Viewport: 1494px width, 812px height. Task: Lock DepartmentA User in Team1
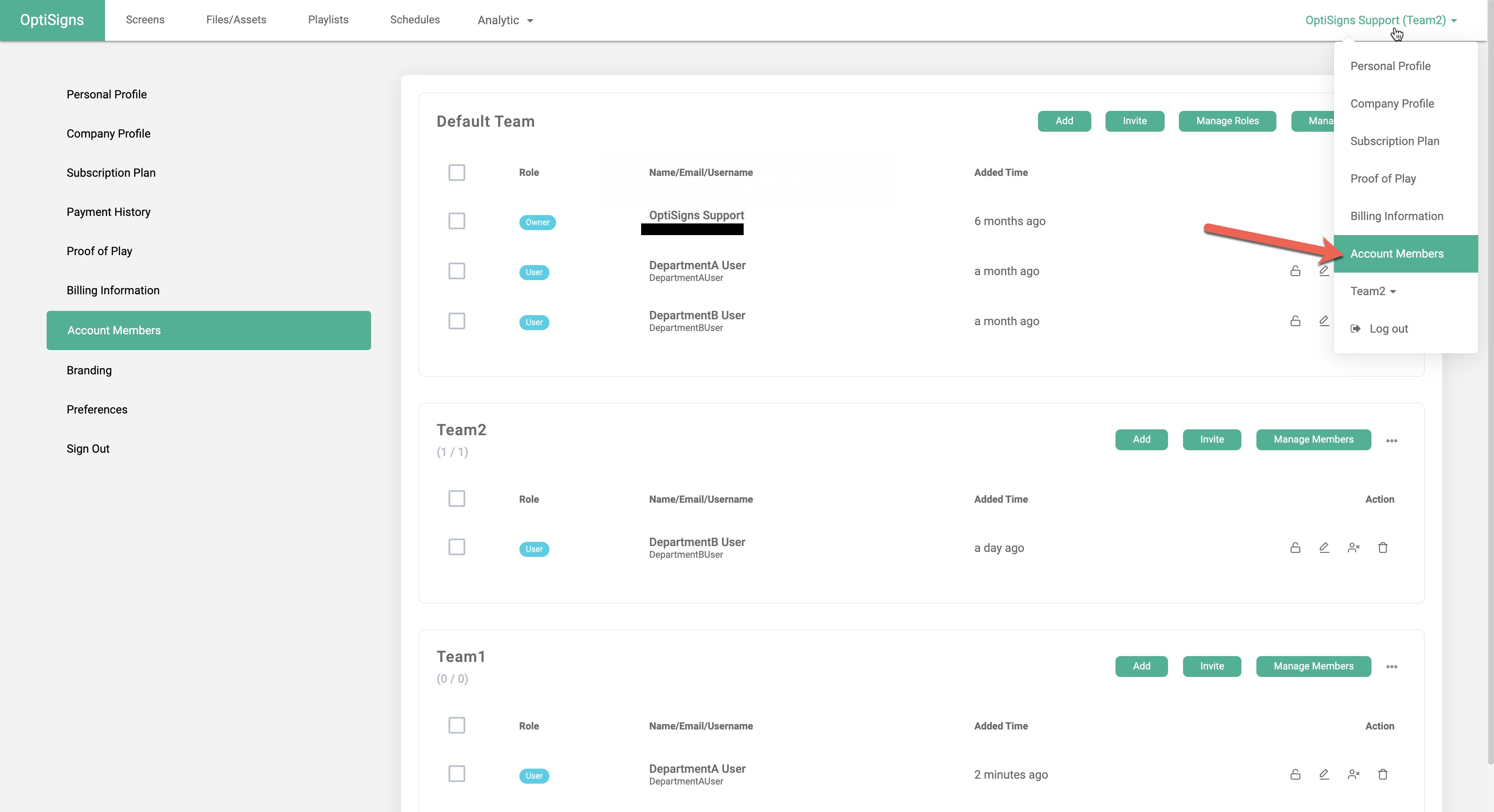1295,774
